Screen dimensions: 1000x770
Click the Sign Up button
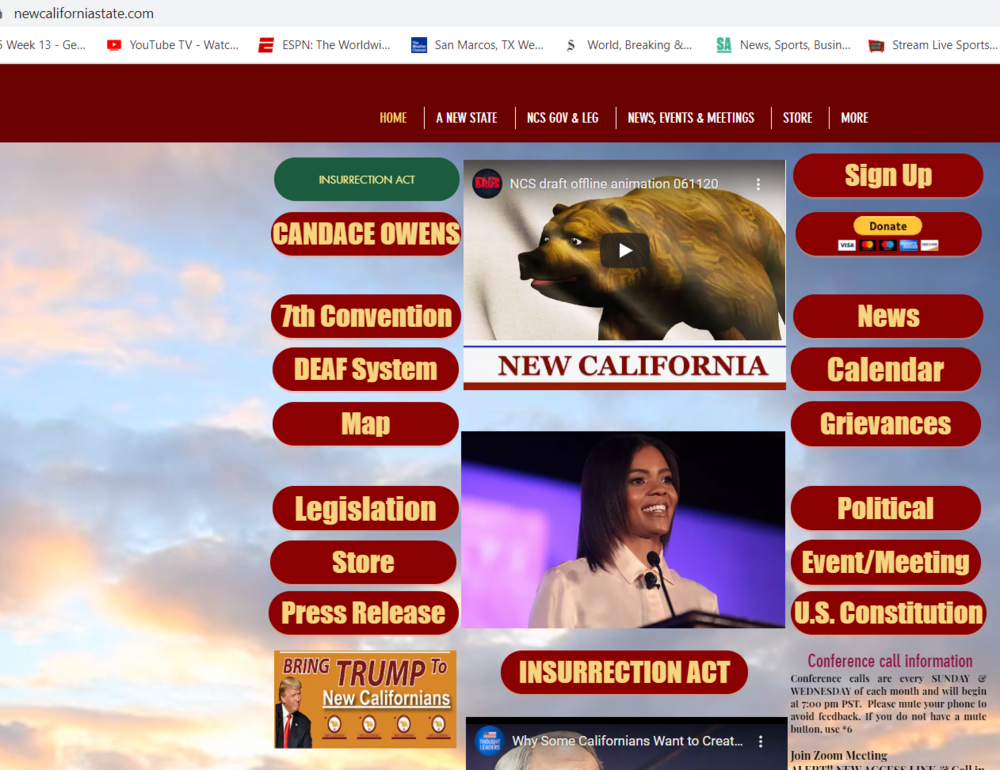point(888,176)
